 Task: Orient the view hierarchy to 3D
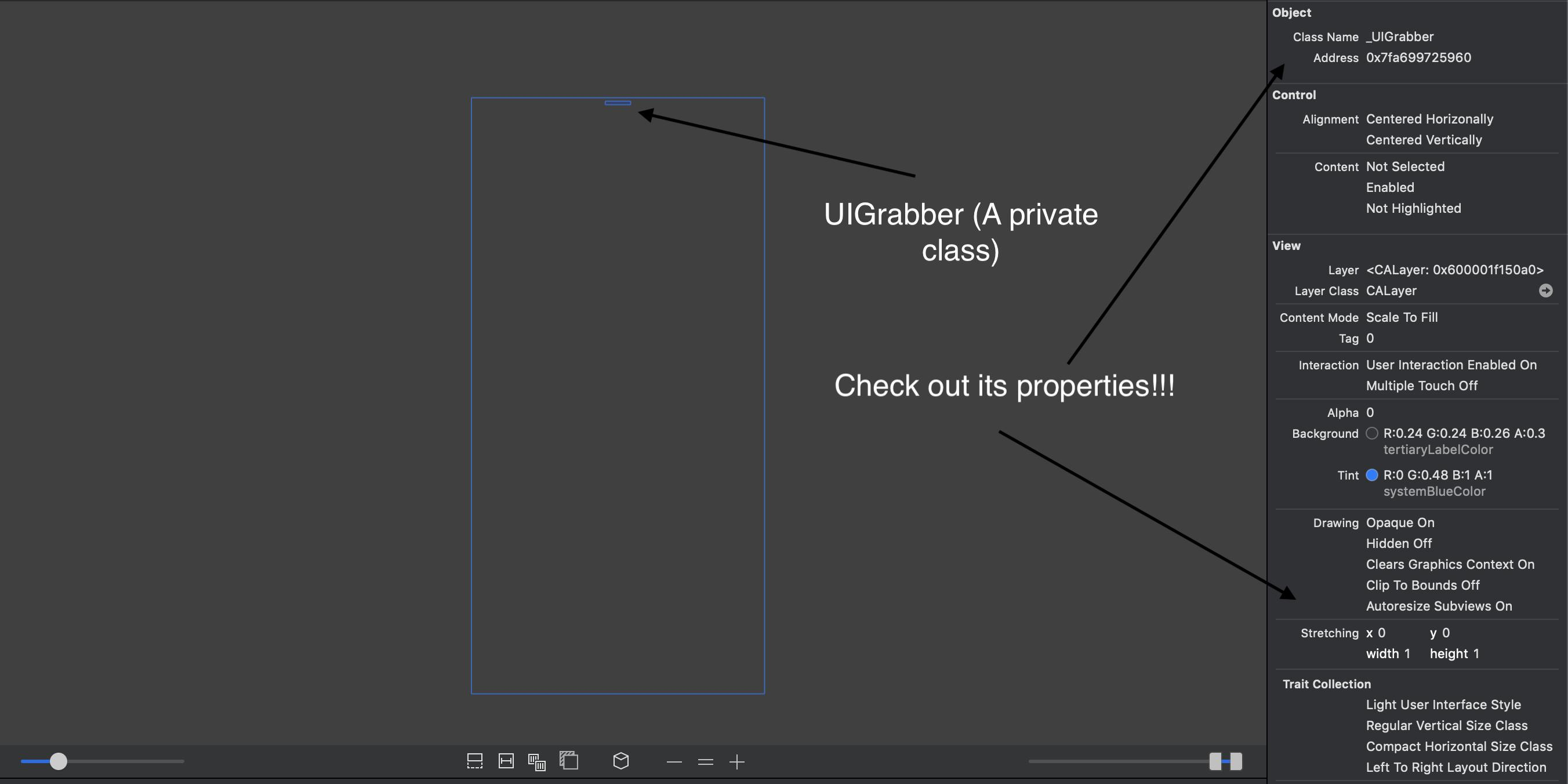[x=621, y=761]
